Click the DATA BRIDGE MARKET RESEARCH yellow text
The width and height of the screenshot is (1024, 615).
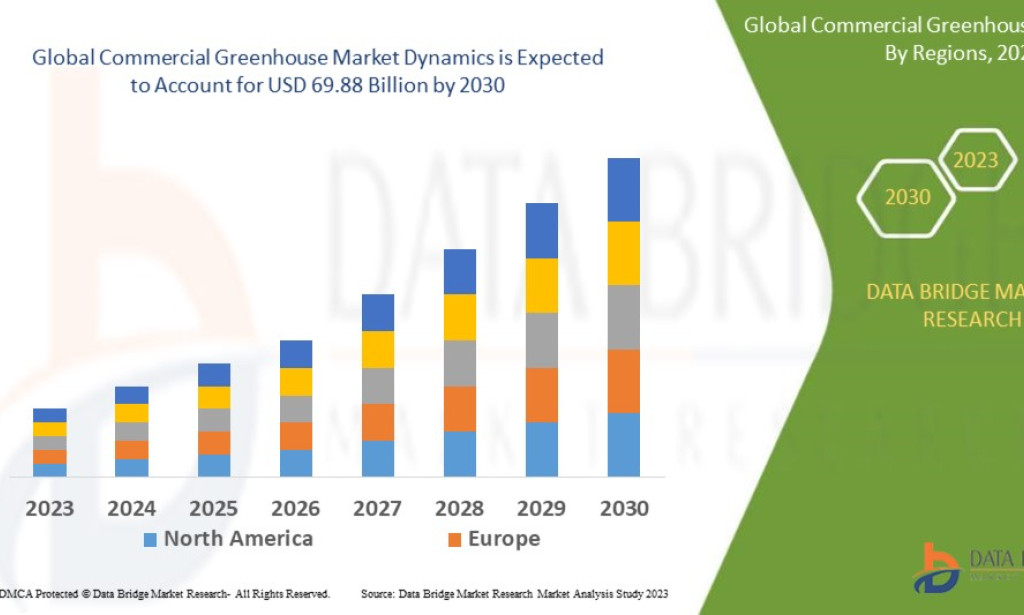(x=945, y=305)
